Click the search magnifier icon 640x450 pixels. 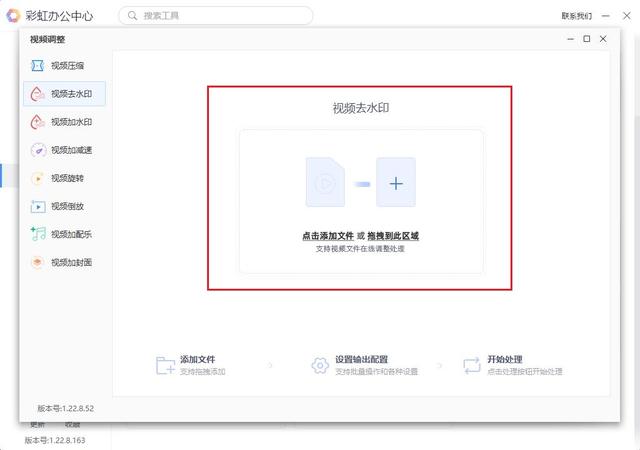coord(132,16)
